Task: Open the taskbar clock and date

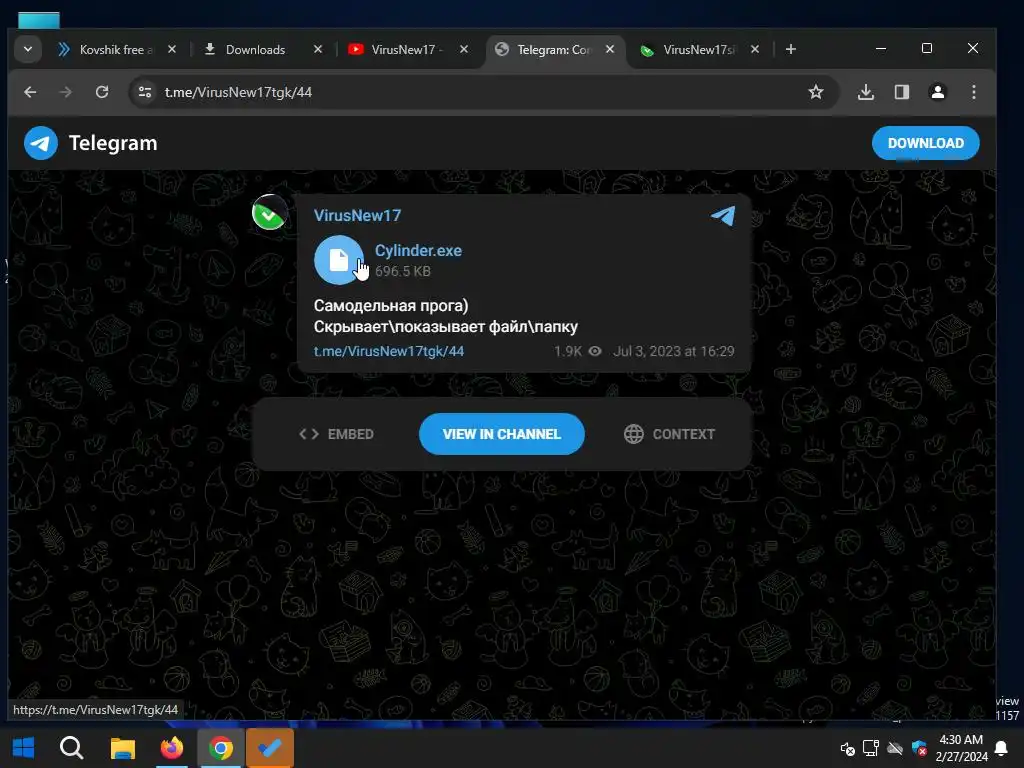Action: pyautogui.click(x=961, y=748)
